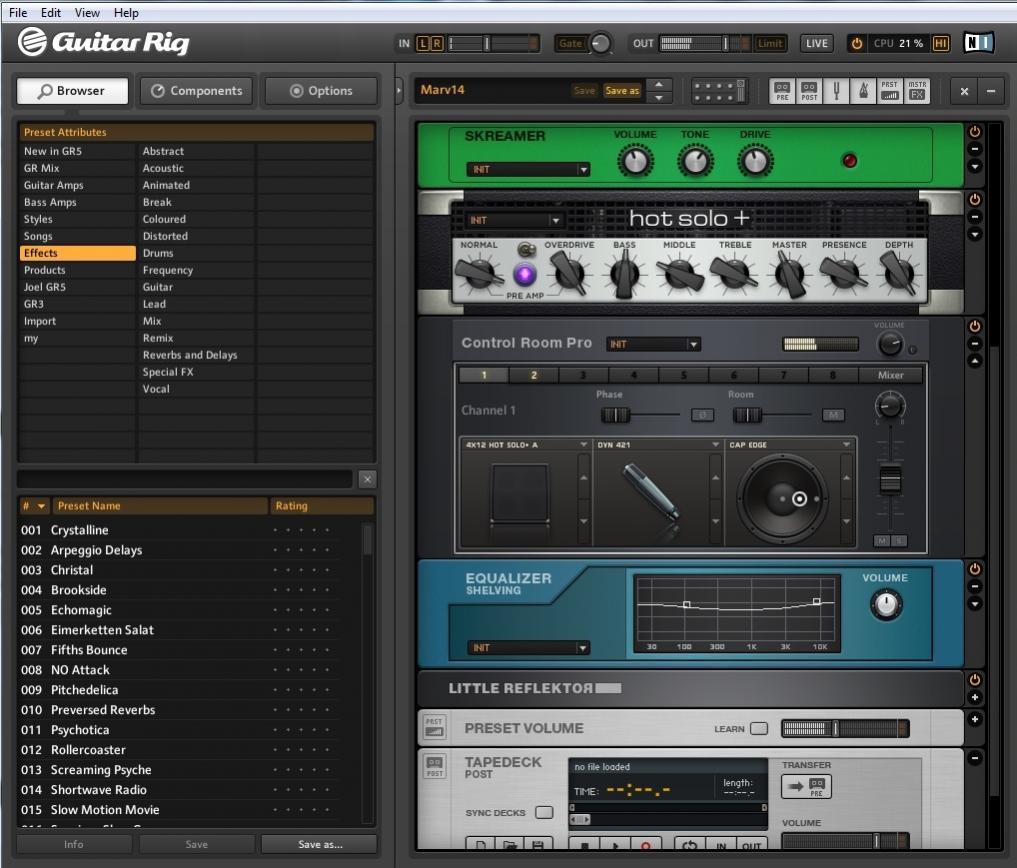This screenshot has height=868, width=1017.
Task: Toggle the global power button near CPU
Action: pyautogui.click(x=856, y=43)
